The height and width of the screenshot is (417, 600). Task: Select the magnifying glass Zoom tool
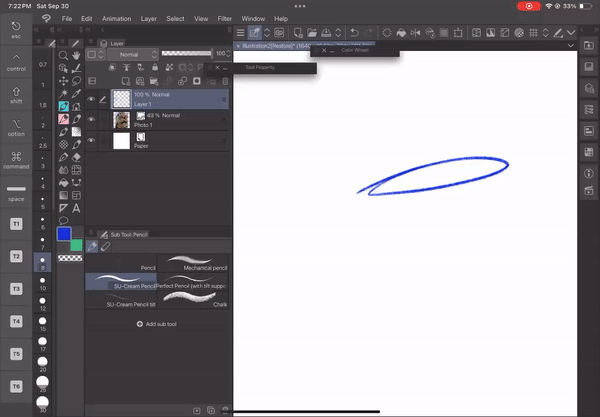pos(63,55)
